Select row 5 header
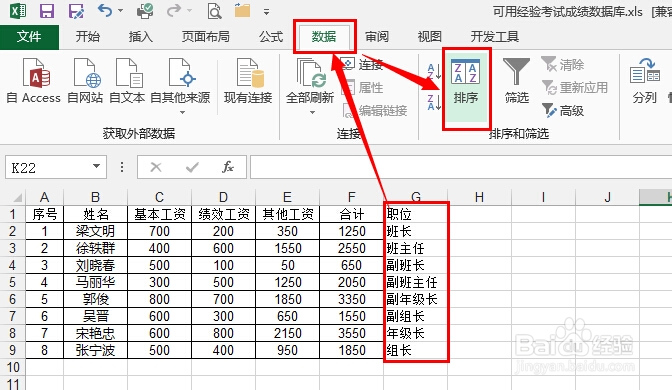The image size is (672, 390). tap(12, 282)
